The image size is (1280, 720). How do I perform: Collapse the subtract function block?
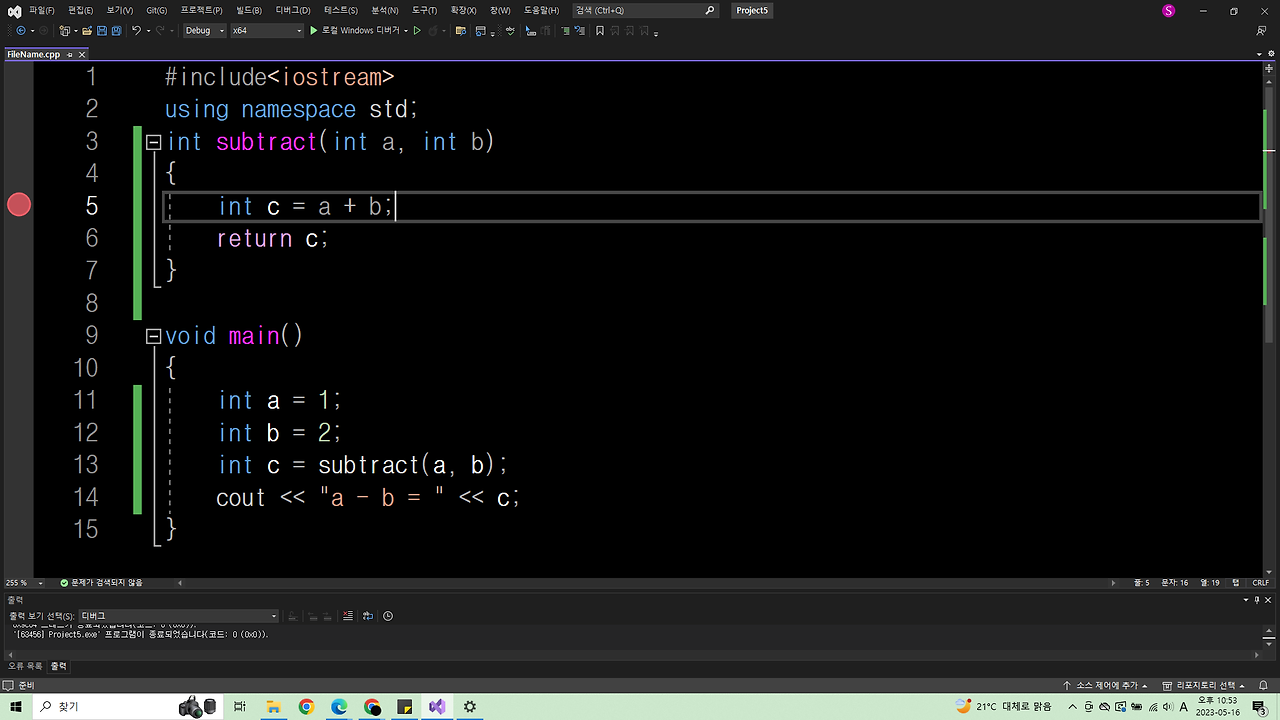[x=154, y=142]
